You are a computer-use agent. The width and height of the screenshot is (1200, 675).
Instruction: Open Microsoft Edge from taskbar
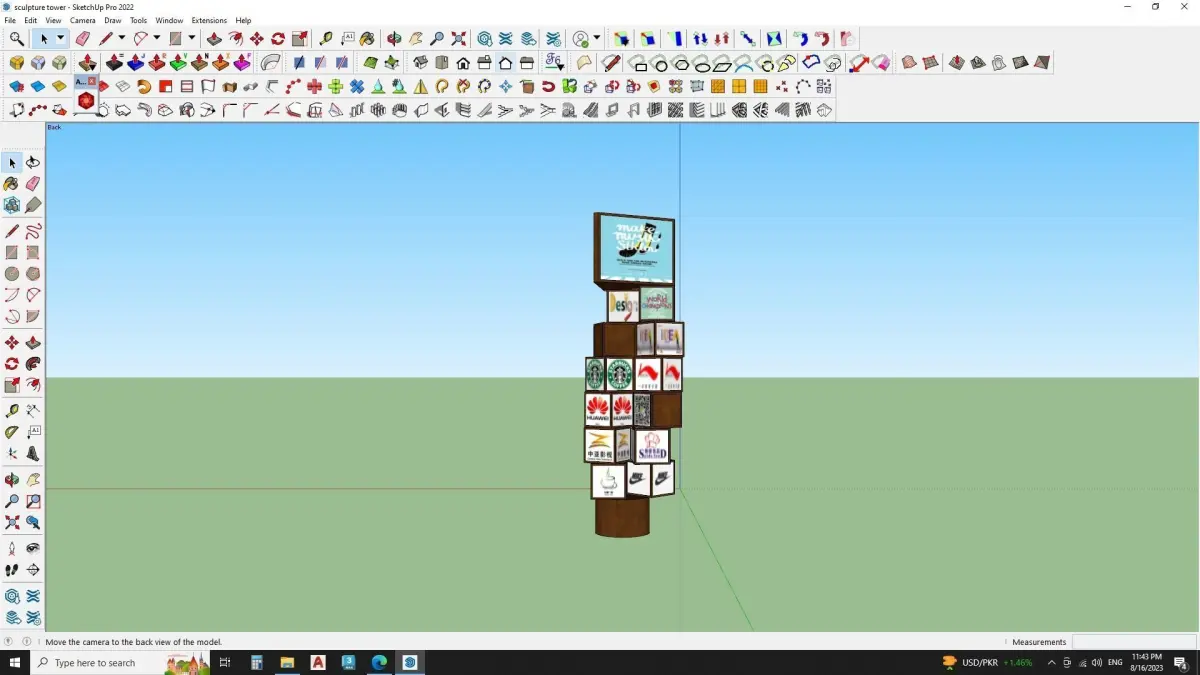[x=379, y=662]
